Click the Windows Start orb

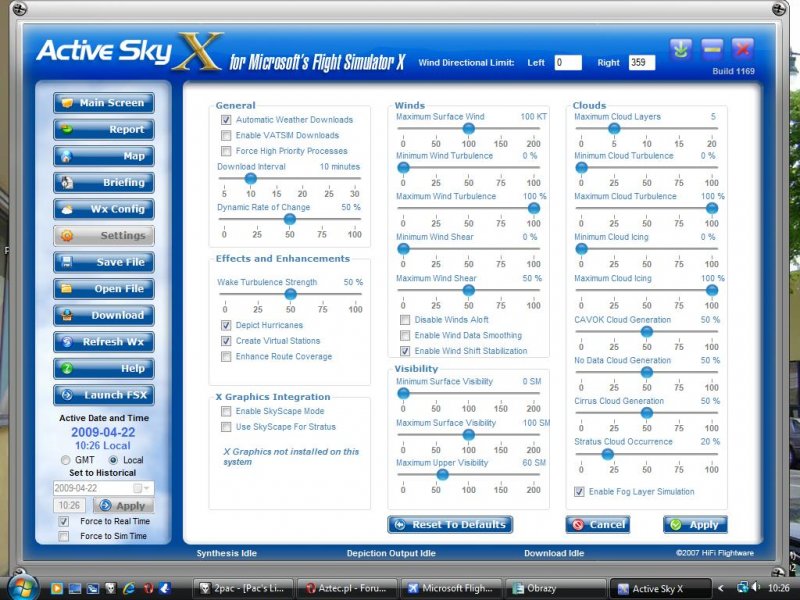20,587
